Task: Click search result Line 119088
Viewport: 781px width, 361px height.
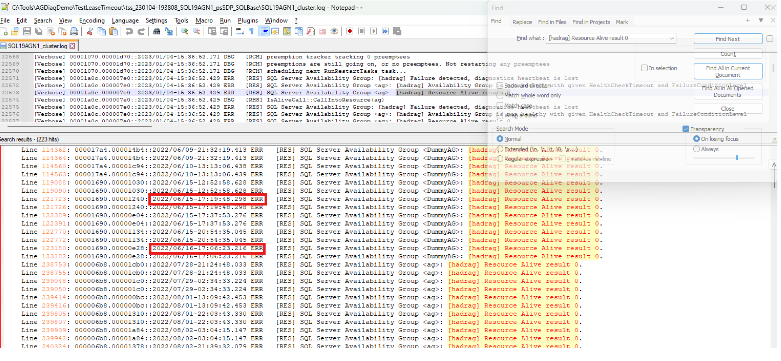Action: (x=312, y=183)
